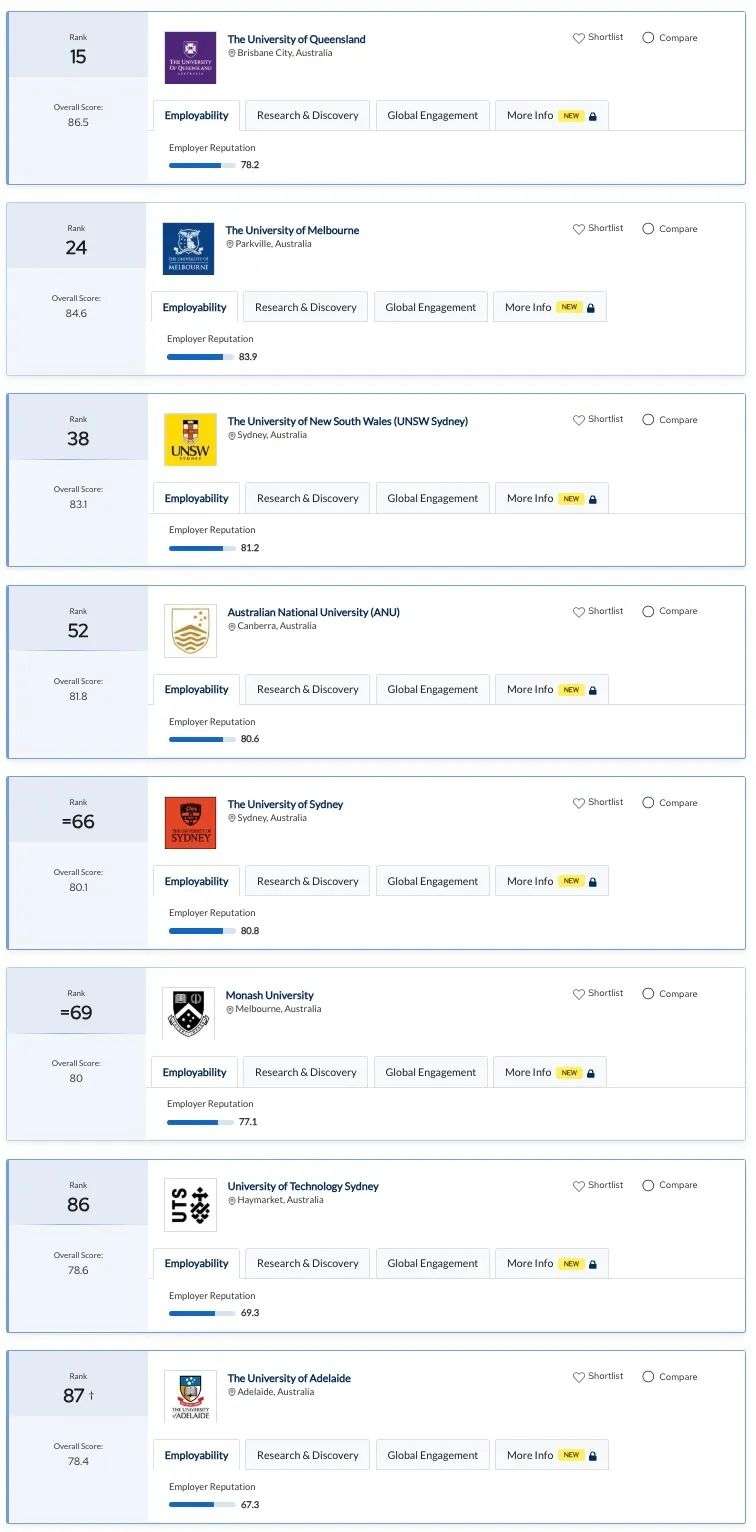Click lock icon on ANU More Info tab

[x=593, y=690]
